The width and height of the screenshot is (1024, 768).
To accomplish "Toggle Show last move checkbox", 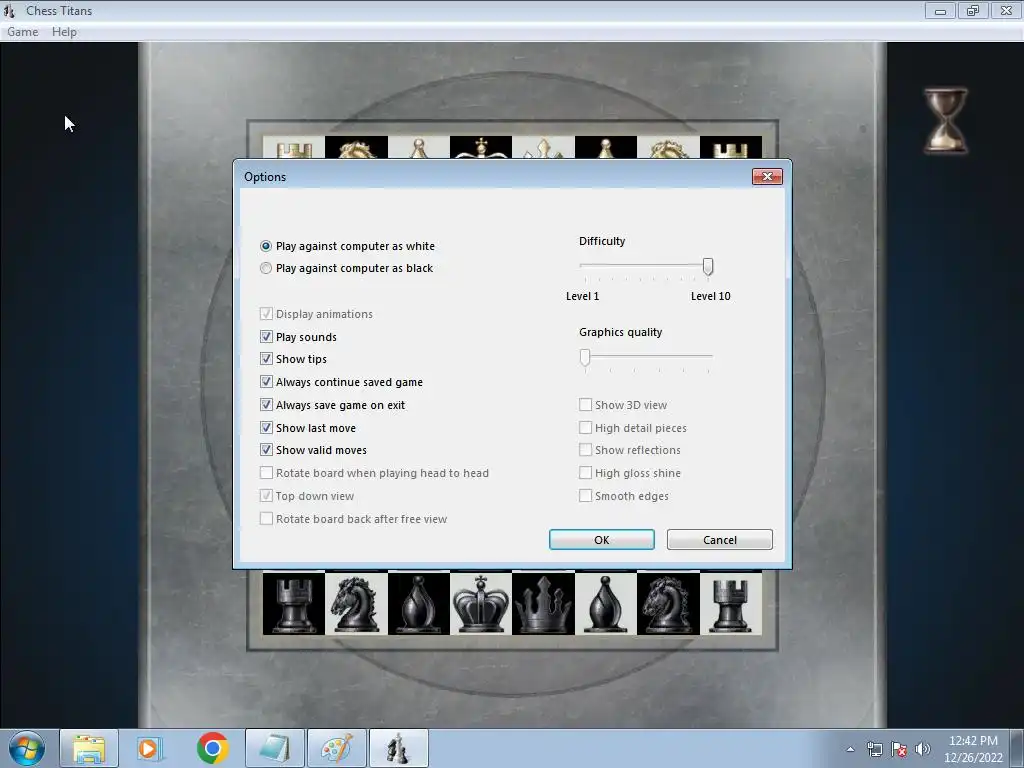I will point(266,428).
